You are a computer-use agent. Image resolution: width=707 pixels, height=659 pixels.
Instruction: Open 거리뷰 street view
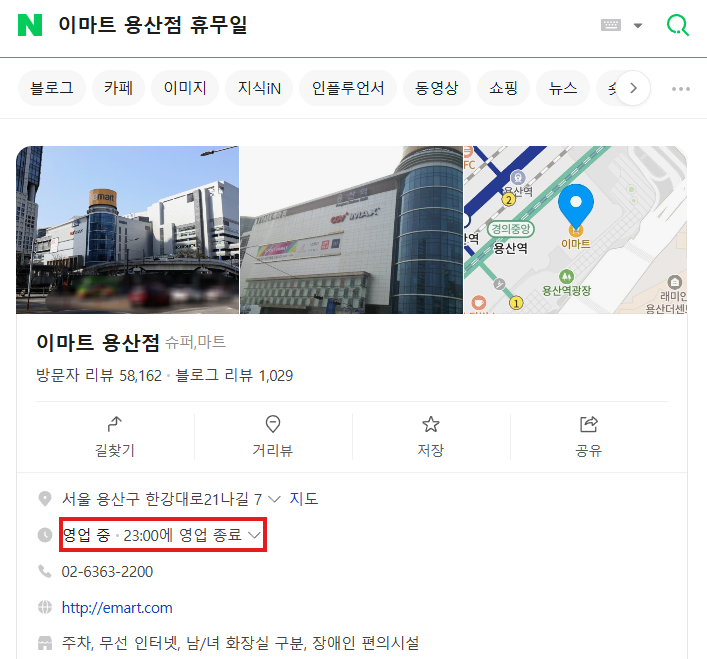click(x=273, y=437)
